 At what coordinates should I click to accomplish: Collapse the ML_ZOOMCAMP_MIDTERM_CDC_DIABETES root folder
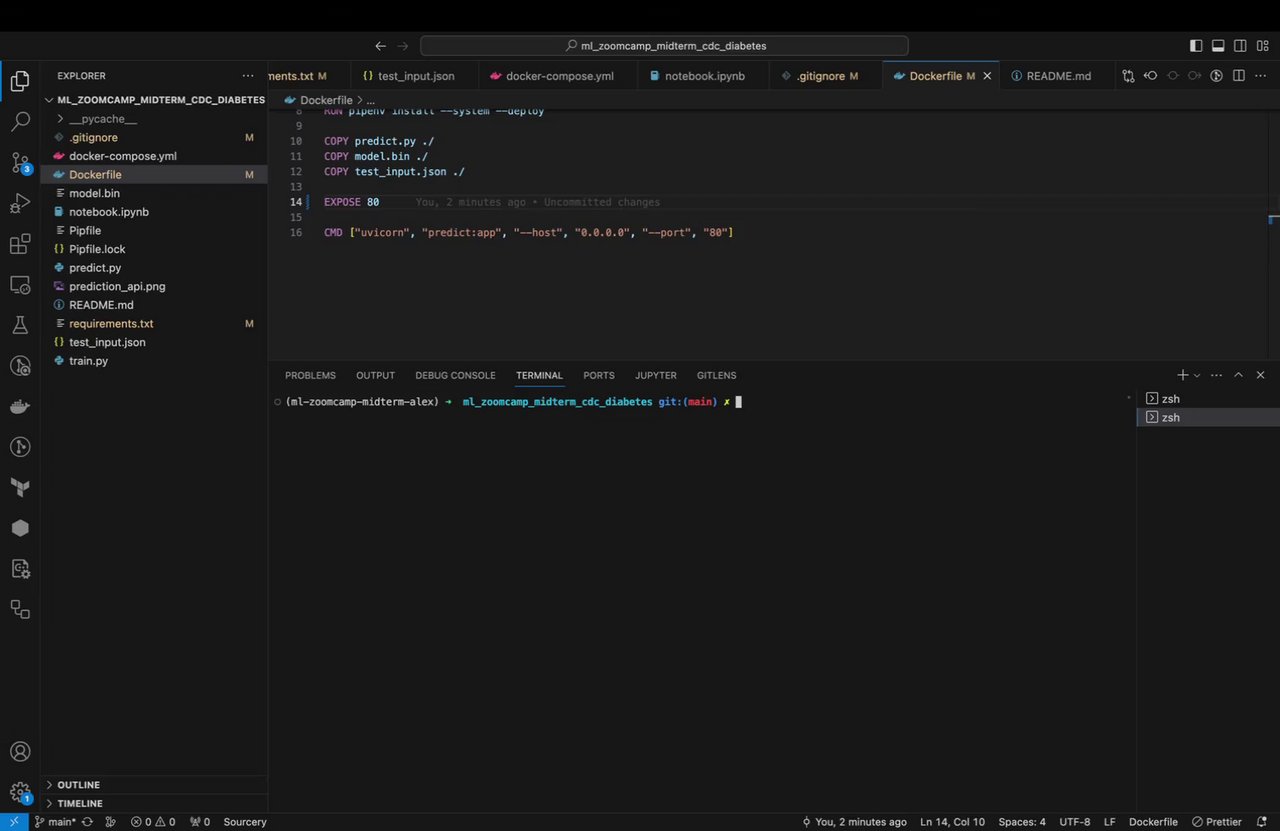tap(154, 100)
